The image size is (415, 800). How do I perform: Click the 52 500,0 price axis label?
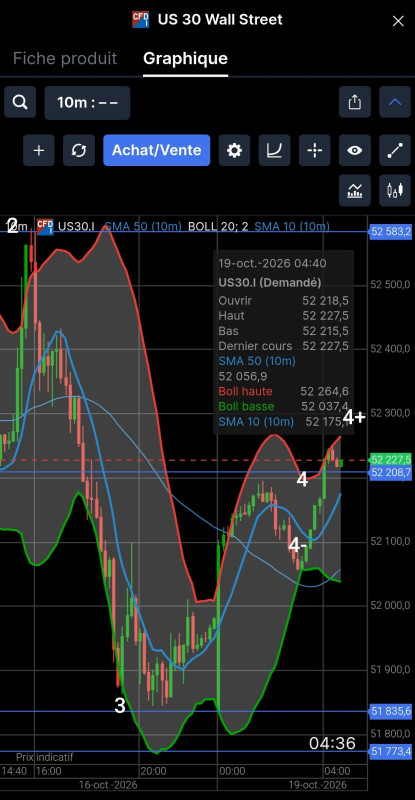point(390,285)
